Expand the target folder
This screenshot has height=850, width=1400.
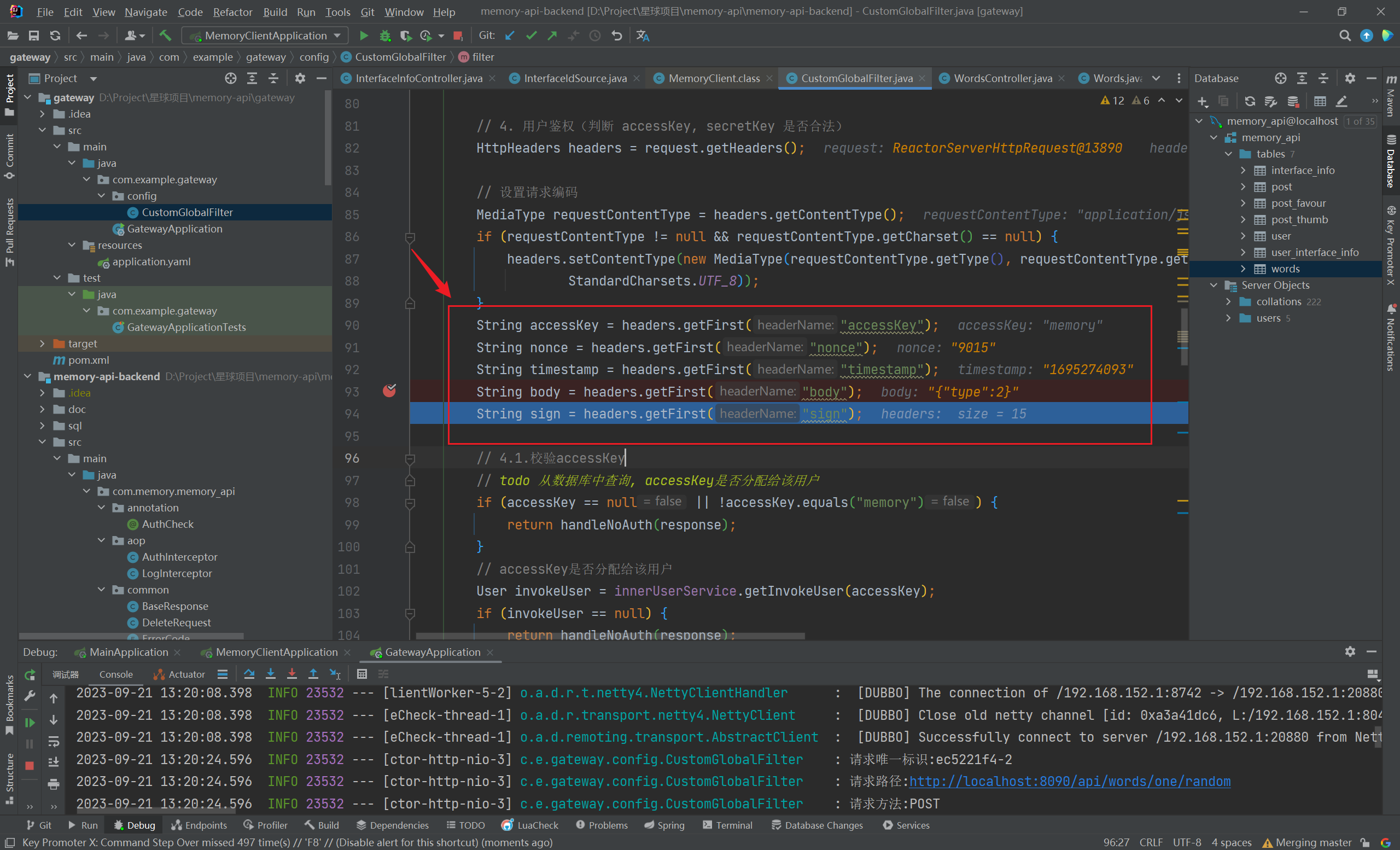[42, 344]
